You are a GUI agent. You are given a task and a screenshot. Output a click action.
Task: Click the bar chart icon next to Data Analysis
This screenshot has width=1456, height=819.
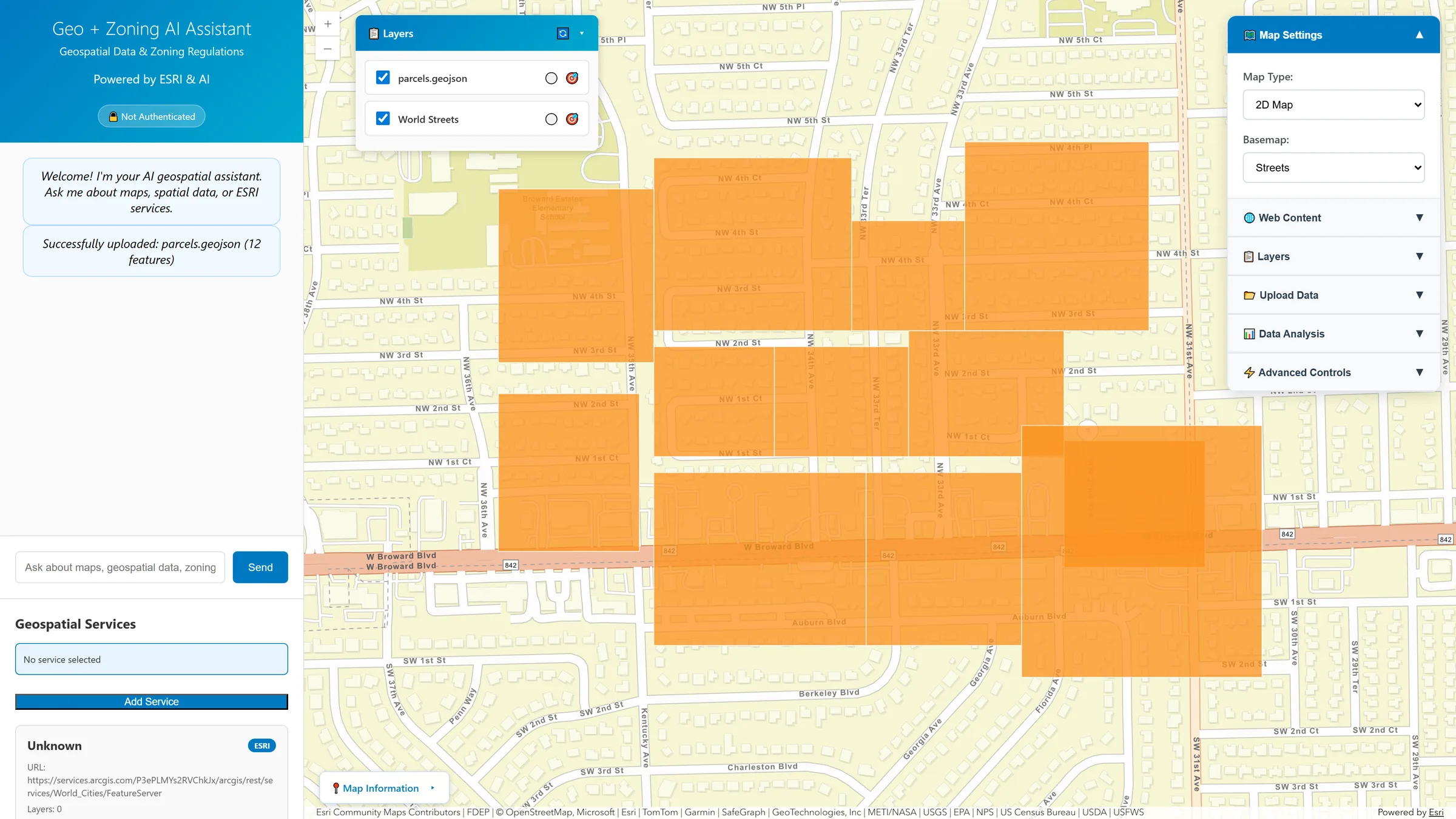1249,334
